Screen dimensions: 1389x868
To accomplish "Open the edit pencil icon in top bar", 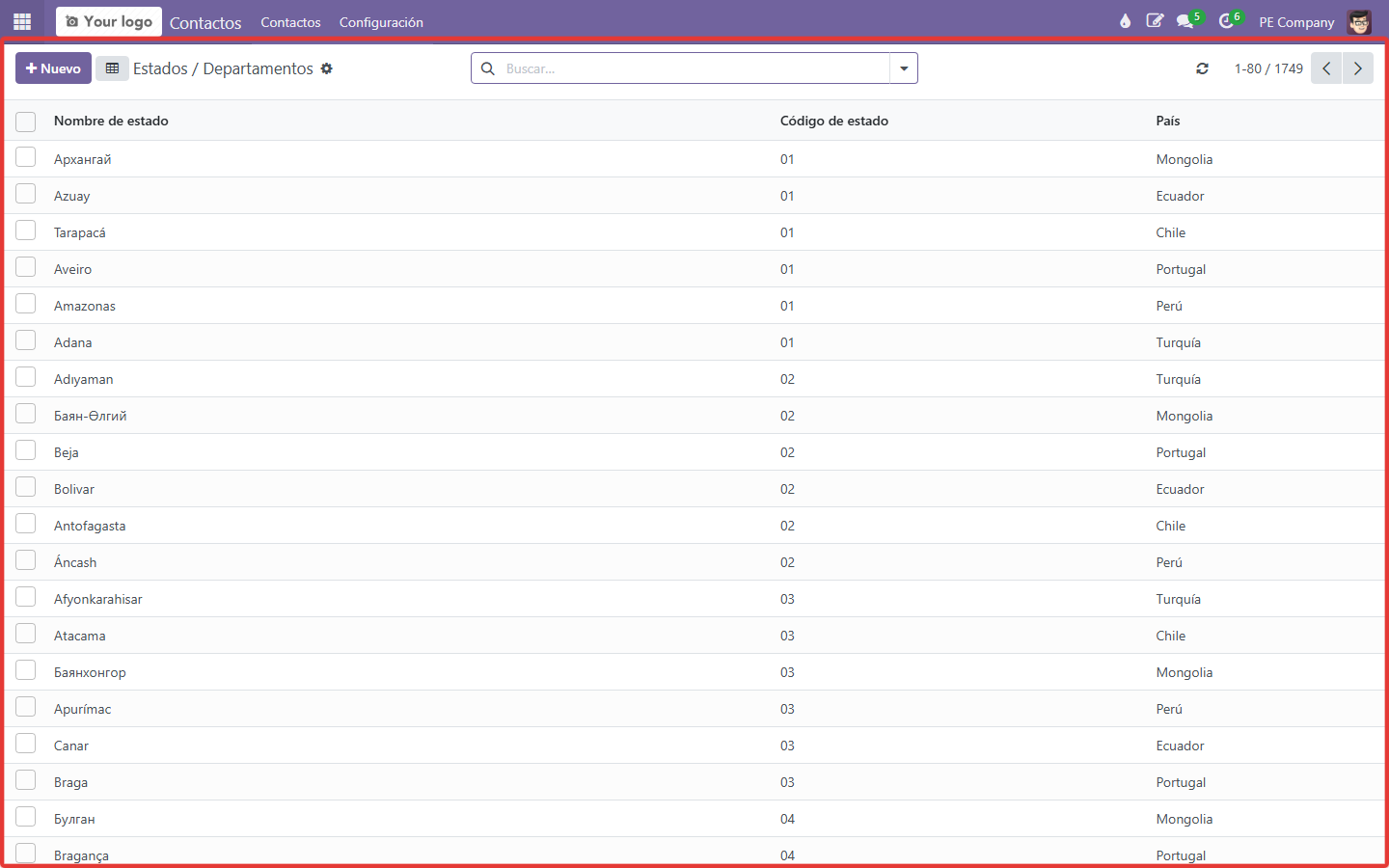I will [x=1155, y=21].
